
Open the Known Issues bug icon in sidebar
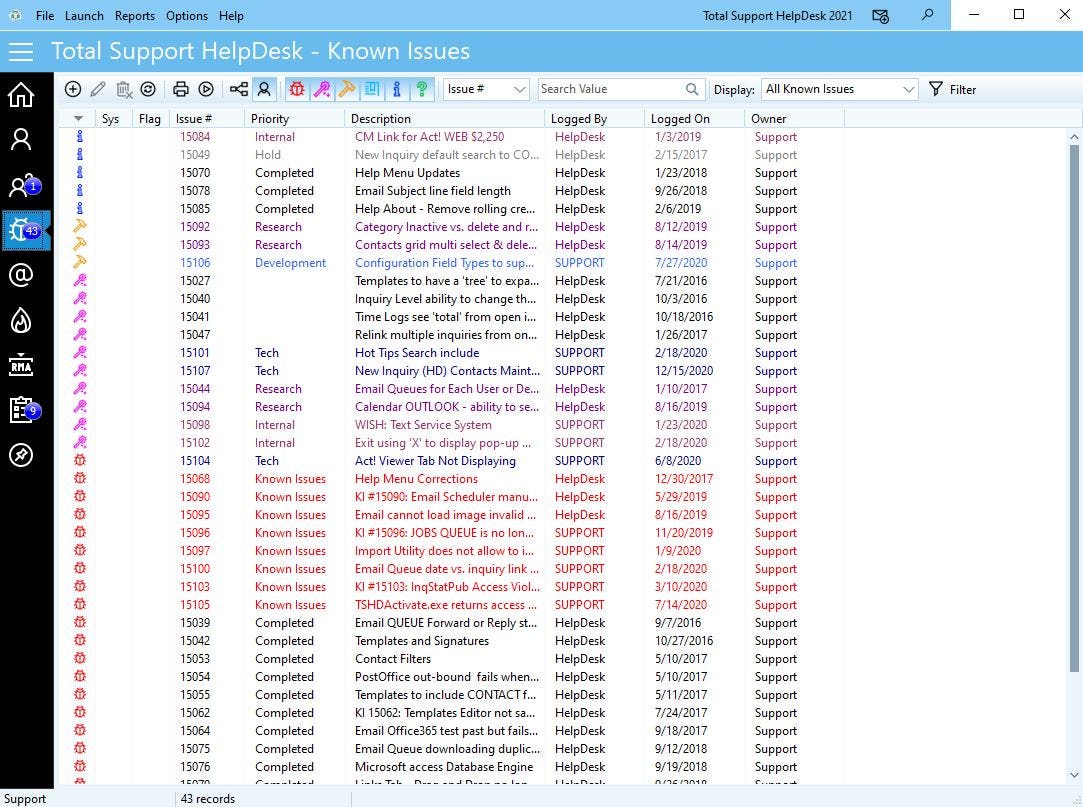tap(22, 229)
